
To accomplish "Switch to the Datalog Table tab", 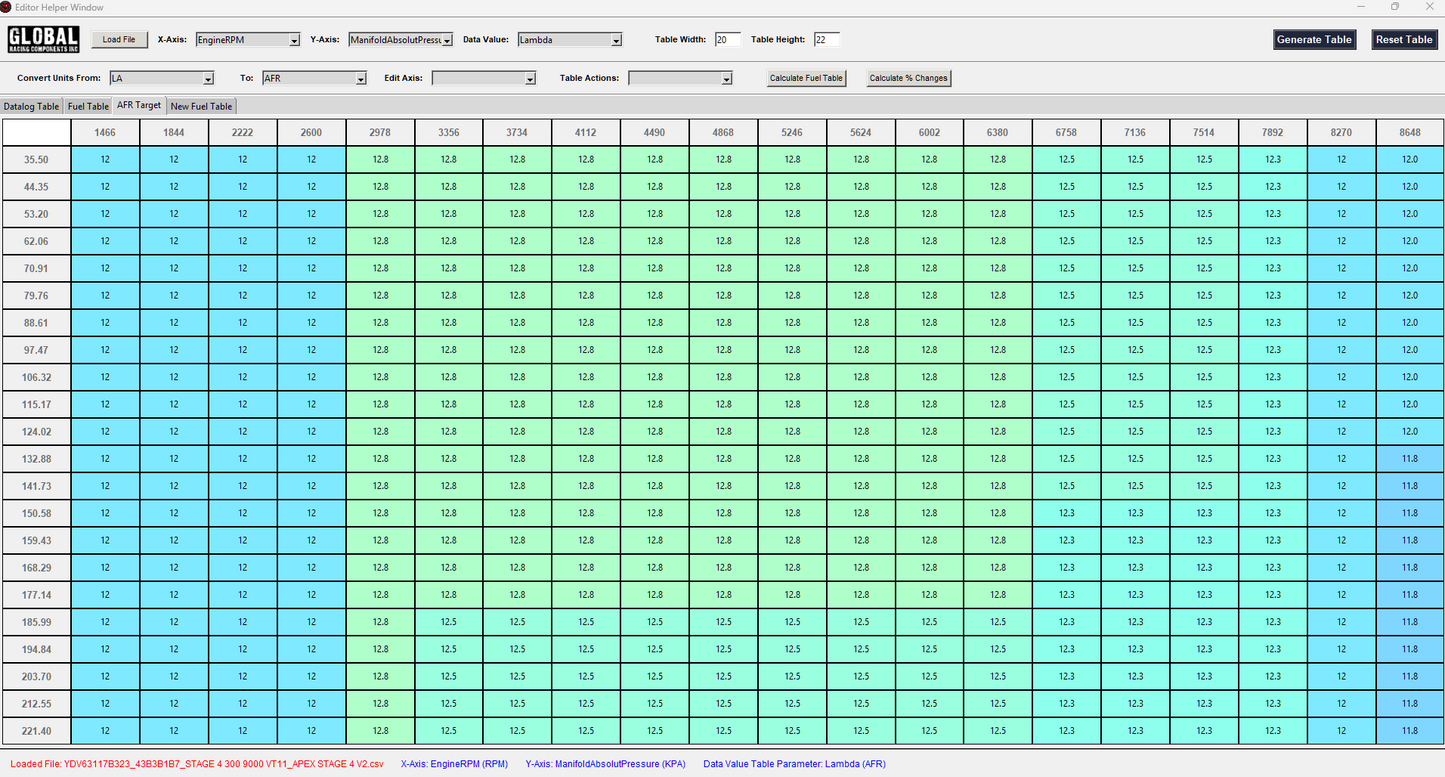I will click(31, 106).
